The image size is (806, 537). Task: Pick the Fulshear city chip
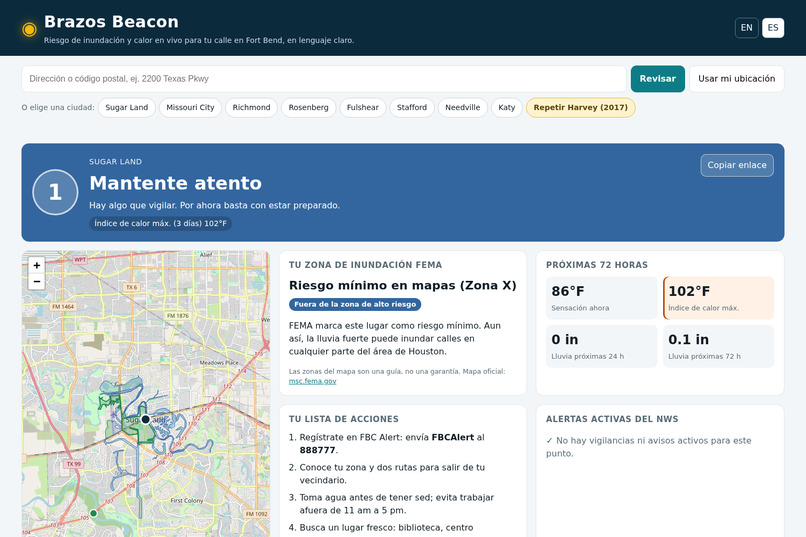362,107
